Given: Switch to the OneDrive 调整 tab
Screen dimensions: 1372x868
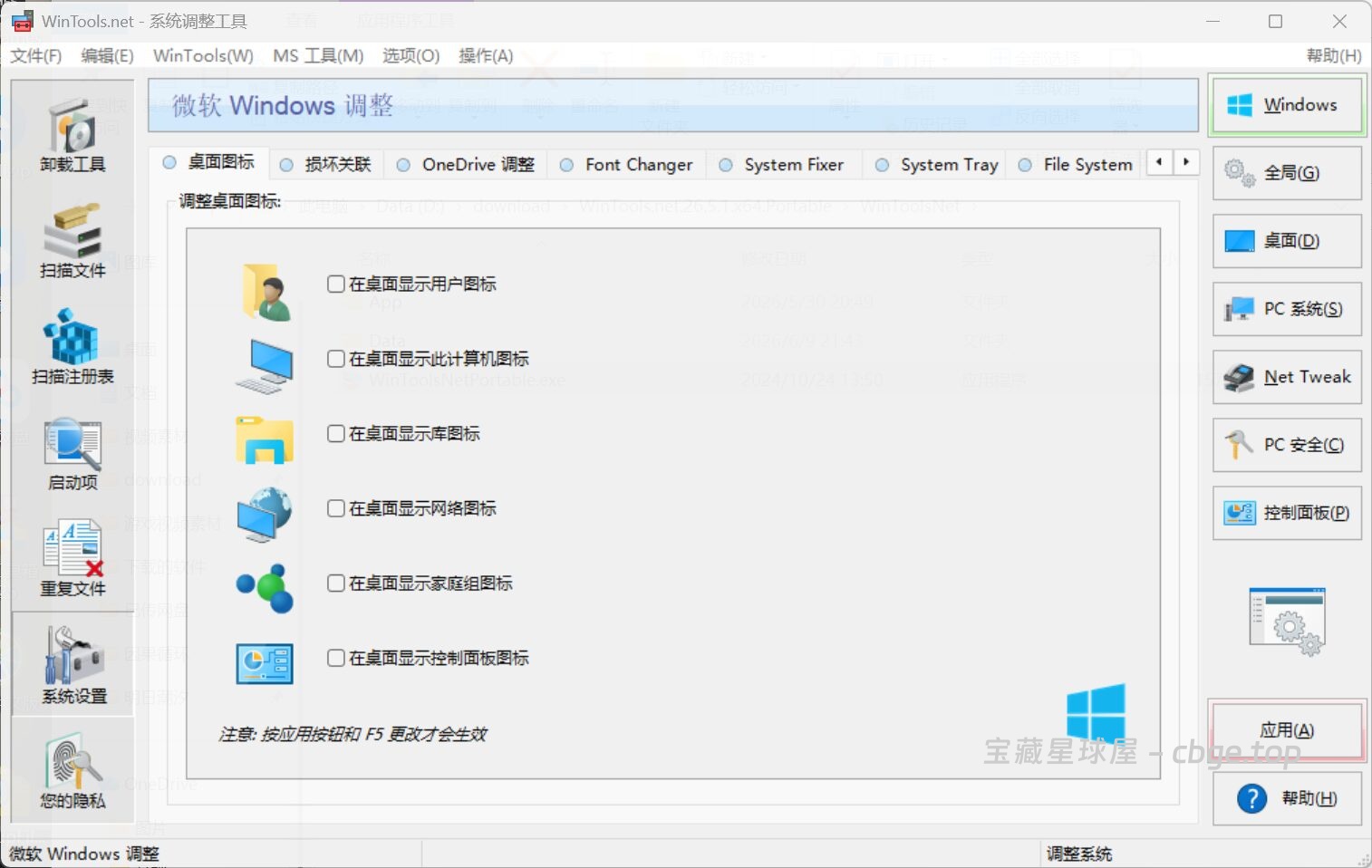Looking at the screenshot, I should point(466,165).
